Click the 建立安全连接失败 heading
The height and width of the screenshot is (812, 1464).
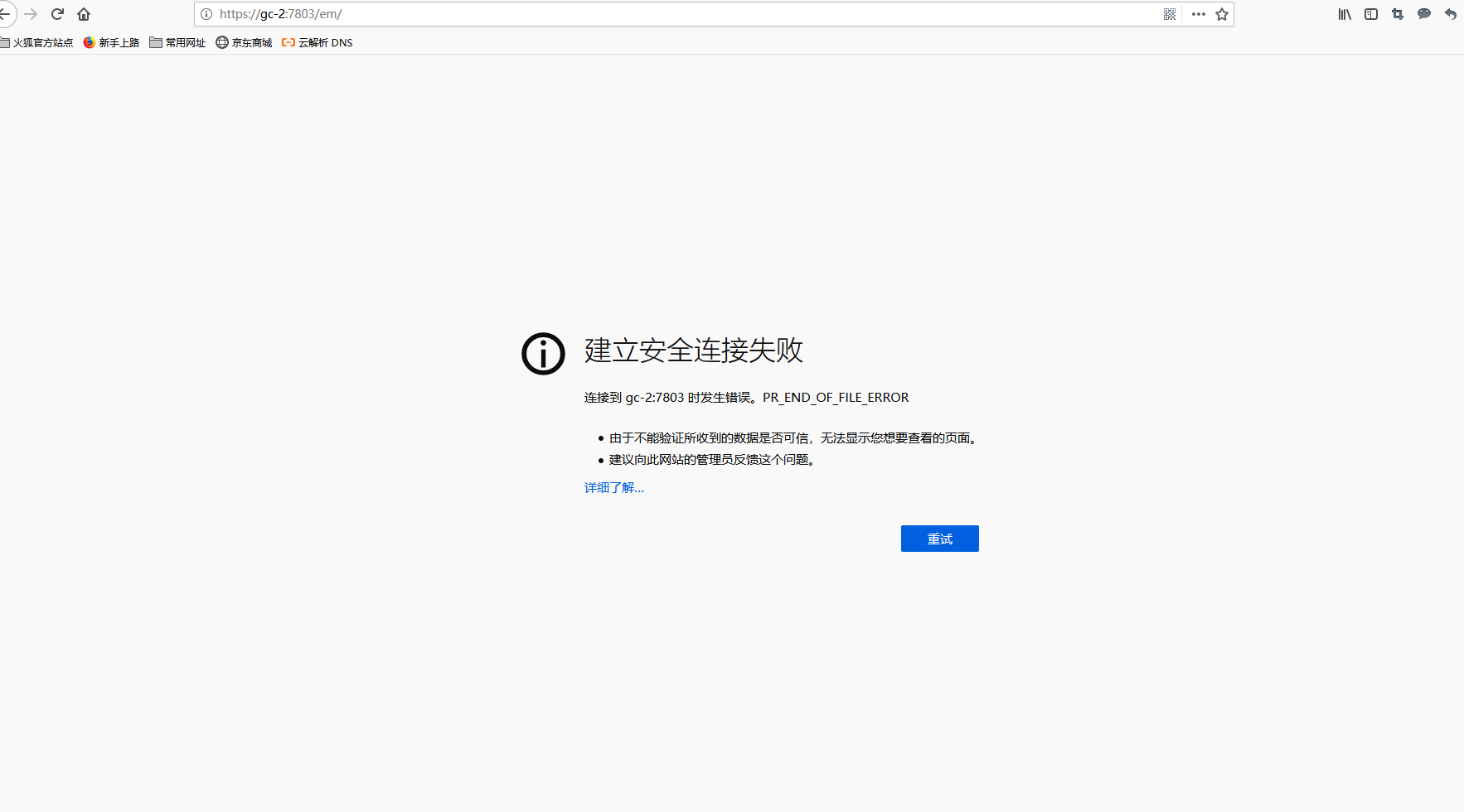[694, 350]
